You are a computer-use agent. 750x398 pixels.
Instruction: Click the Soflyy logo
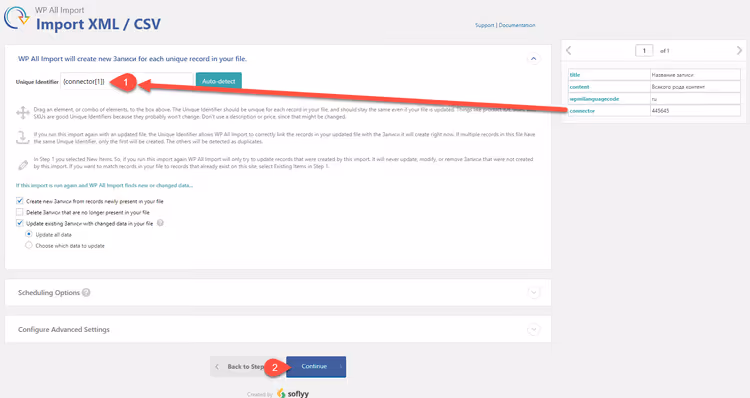click(292, 393)
